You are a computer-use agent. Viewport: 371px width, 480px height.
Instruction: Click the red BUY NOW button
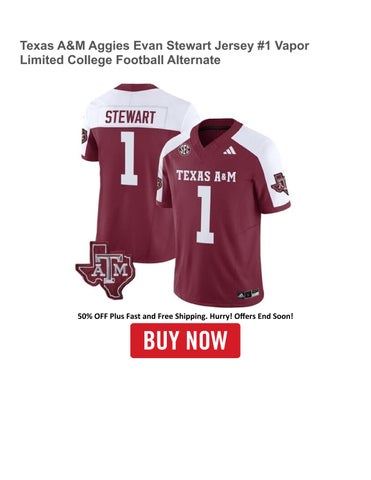185,340
